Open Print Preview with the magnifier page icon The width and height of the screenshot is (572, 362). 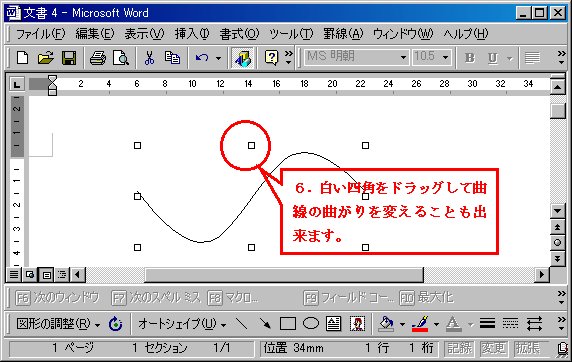click(x=121, y=58)
